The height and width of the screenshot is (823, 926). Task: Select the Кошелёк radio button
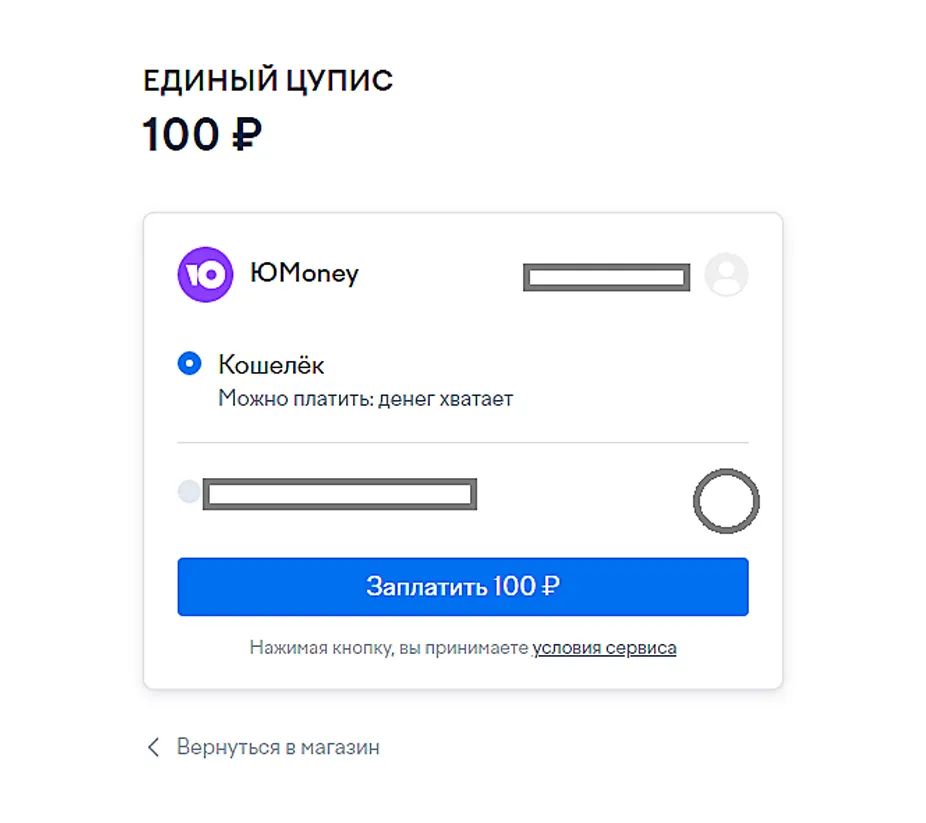[x=189, y=364]
